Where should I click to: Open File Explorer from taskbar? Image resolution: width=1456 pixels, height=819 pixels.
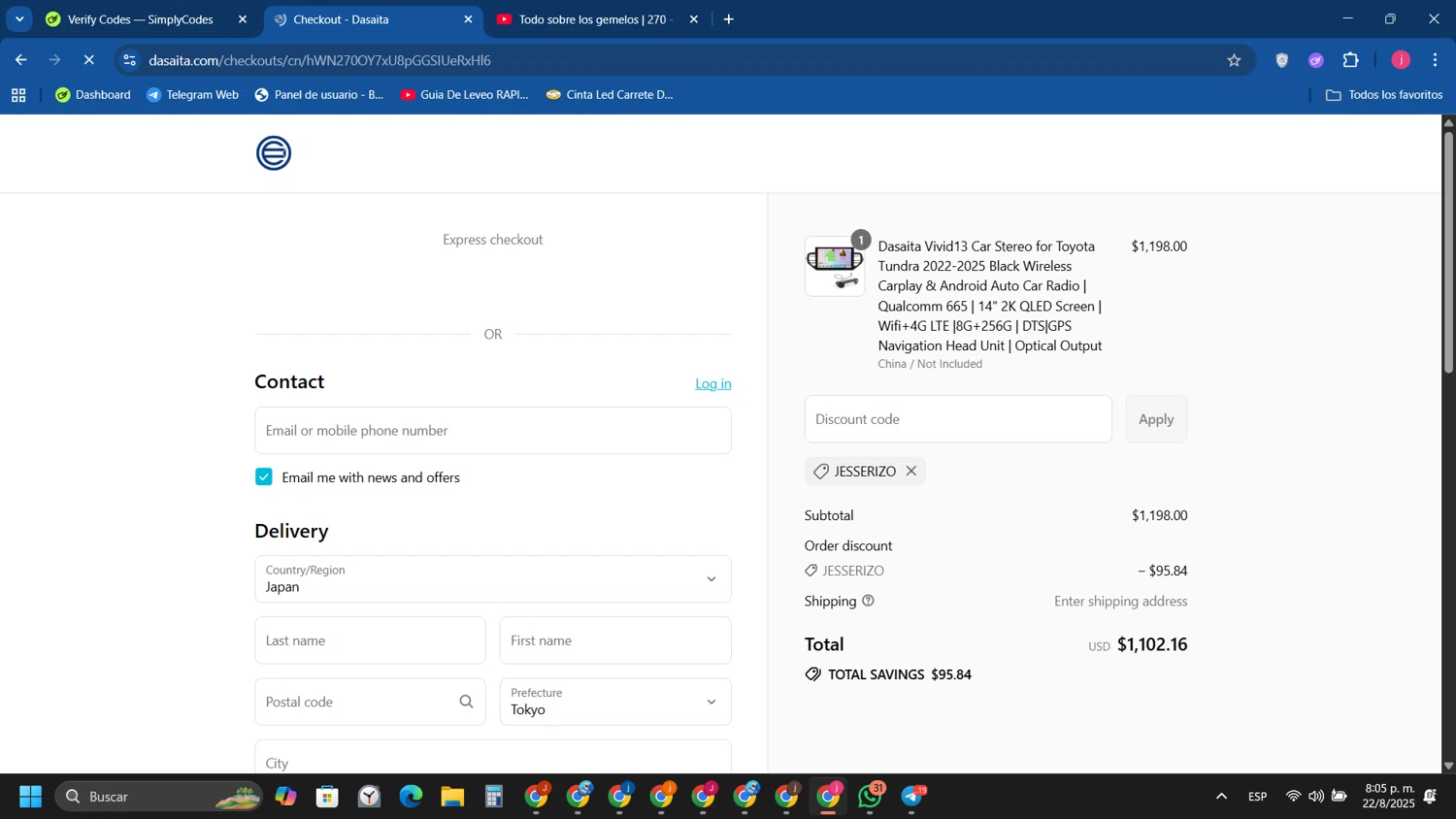(x=452, y=797)
